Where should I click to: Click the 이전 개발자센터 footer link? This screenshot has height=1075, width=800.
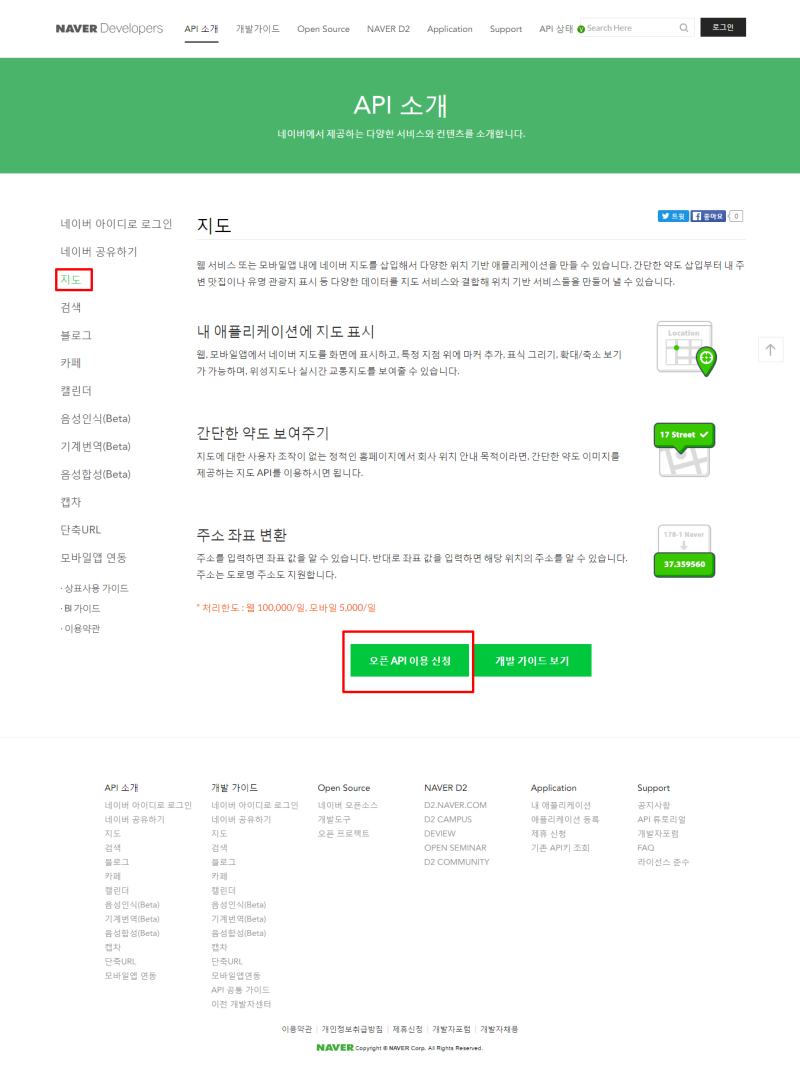tap(241, 1004)
